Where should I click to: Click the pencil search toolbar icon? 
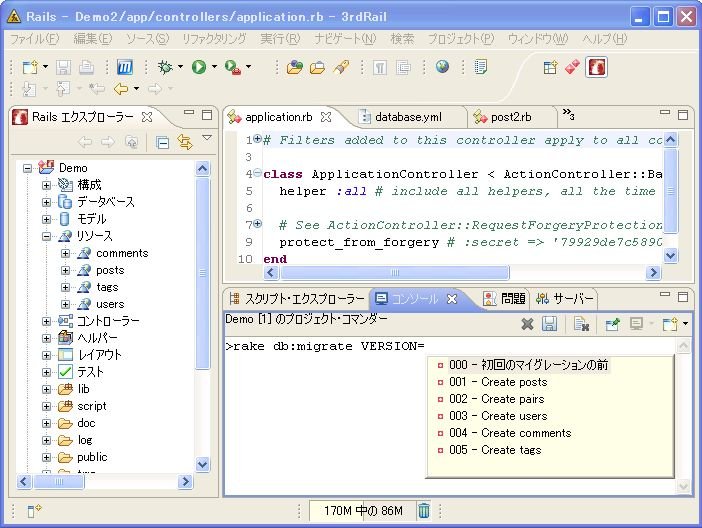click(341, 67)
